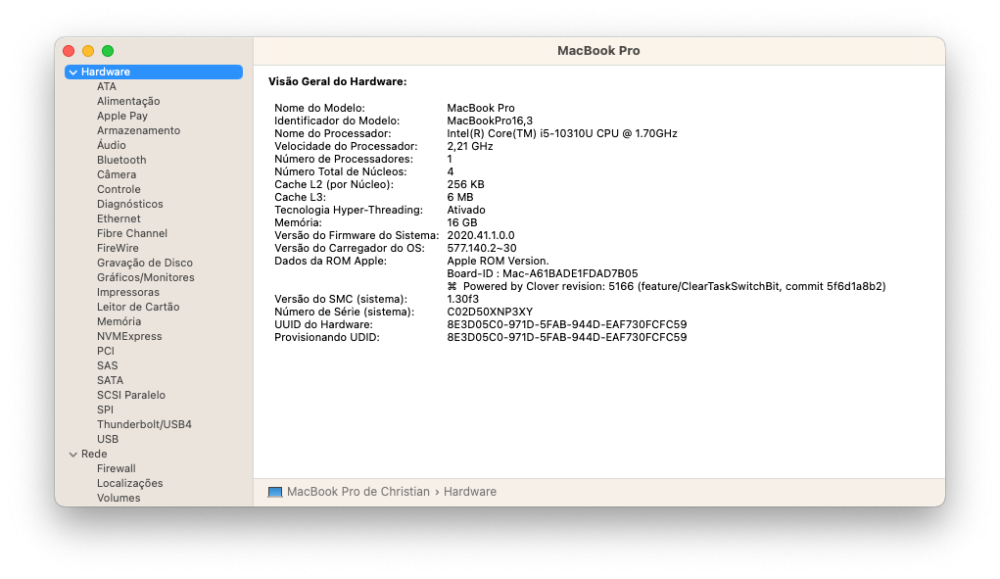Screen dimensions: 1000x579
Task: Click the Provisionando UDID value
Action: [x=566, y=337]
